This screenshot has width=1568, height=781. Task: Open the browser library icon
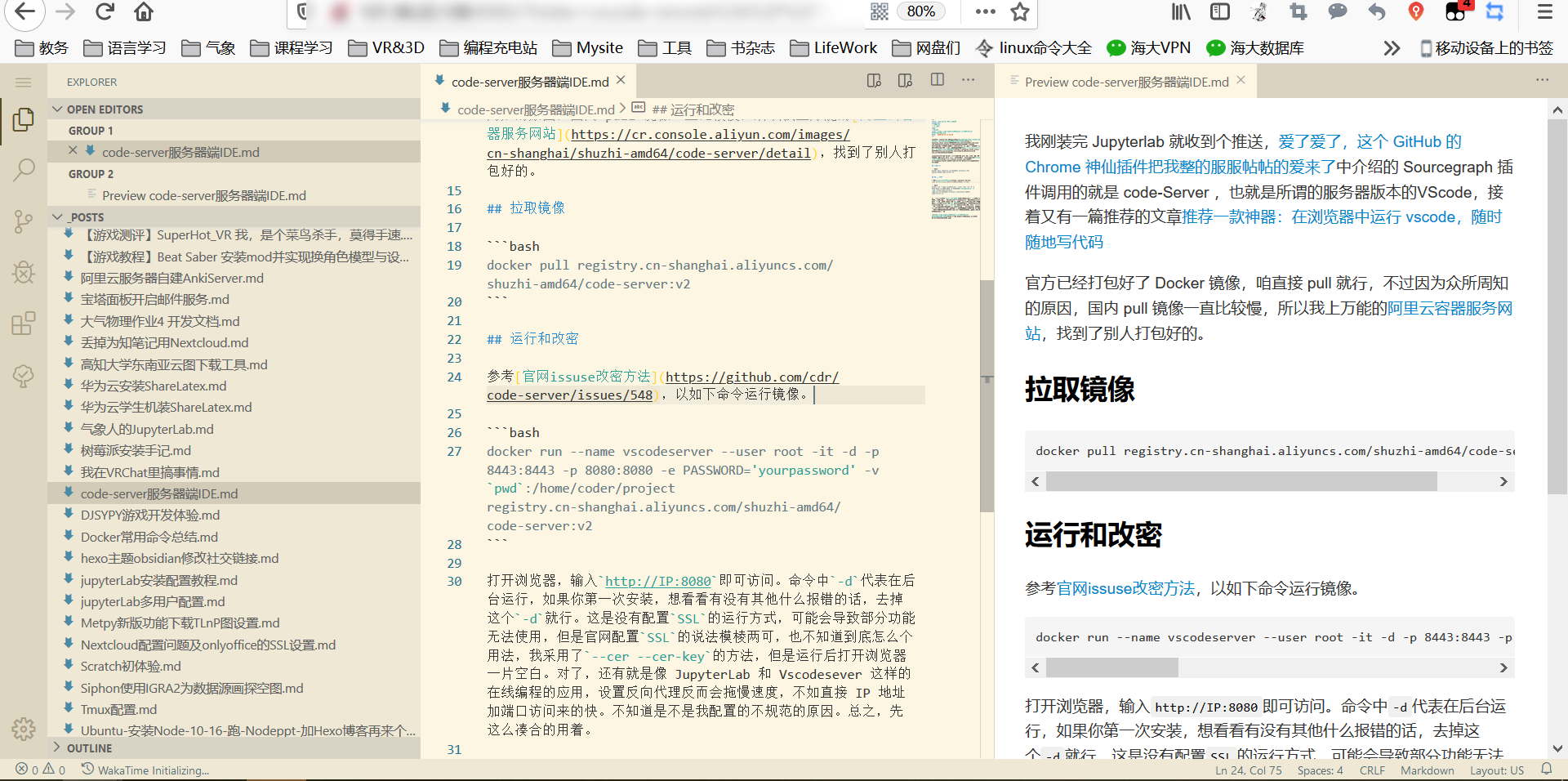point(1181,11)
